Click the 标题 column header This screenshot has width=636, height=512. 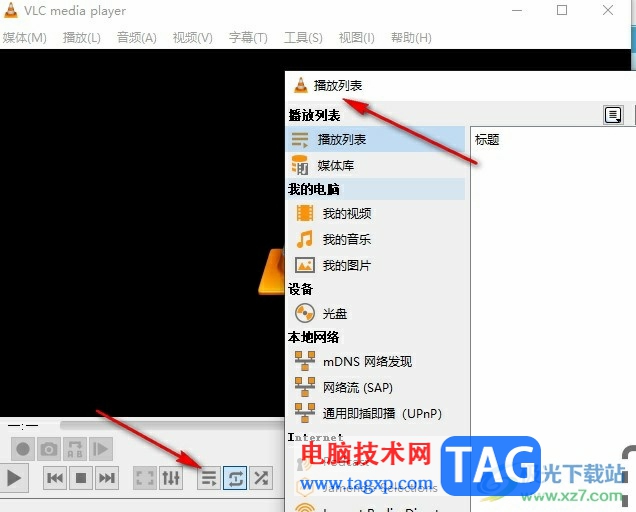(x=487, y=140)
